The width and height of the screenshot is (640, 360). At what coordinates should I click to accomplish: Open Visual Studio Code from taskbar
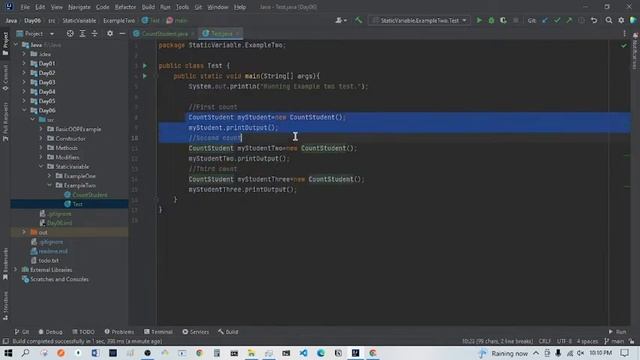303,353
